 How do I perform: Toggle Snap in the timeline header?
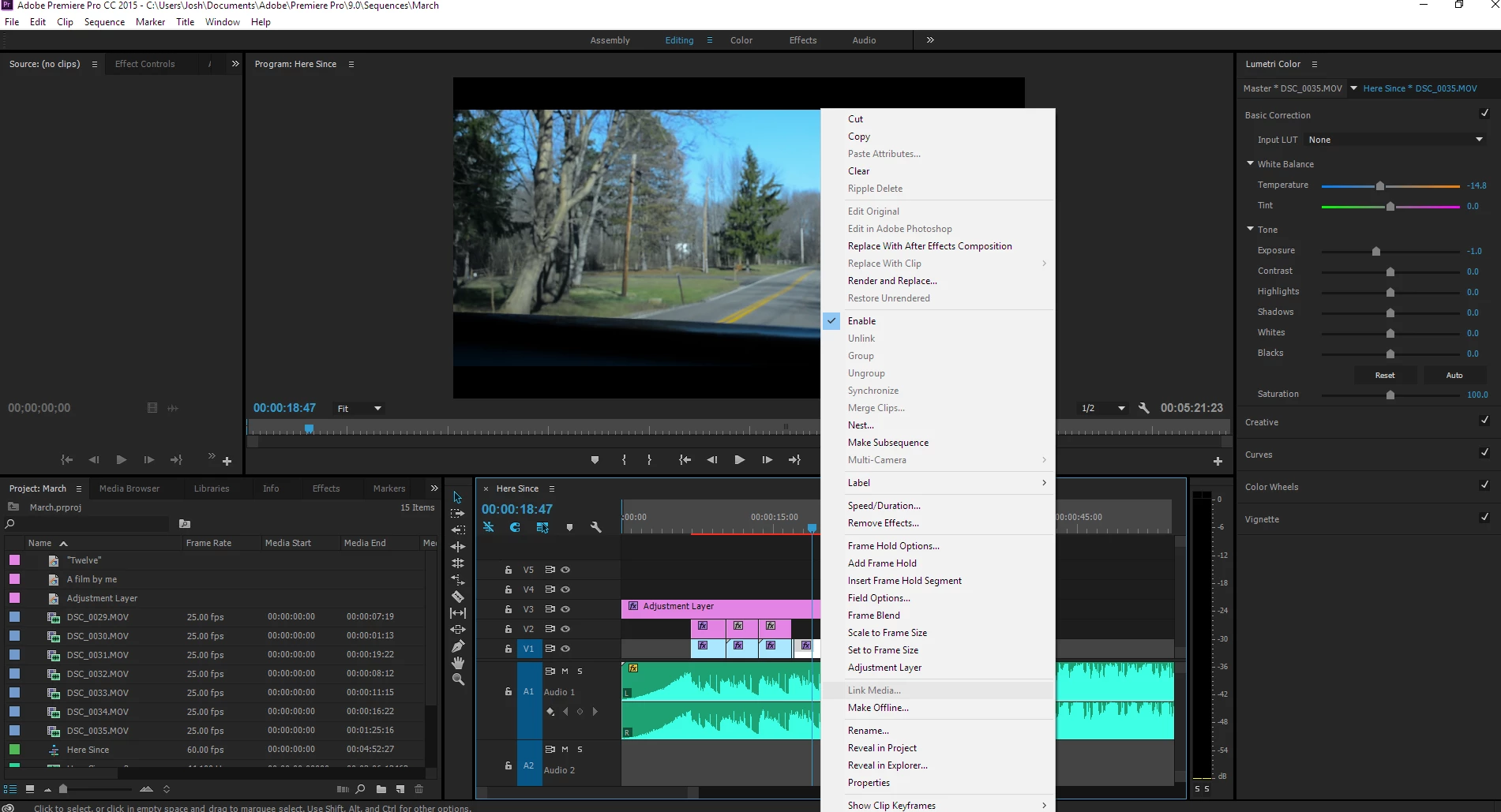click(515, 527)
